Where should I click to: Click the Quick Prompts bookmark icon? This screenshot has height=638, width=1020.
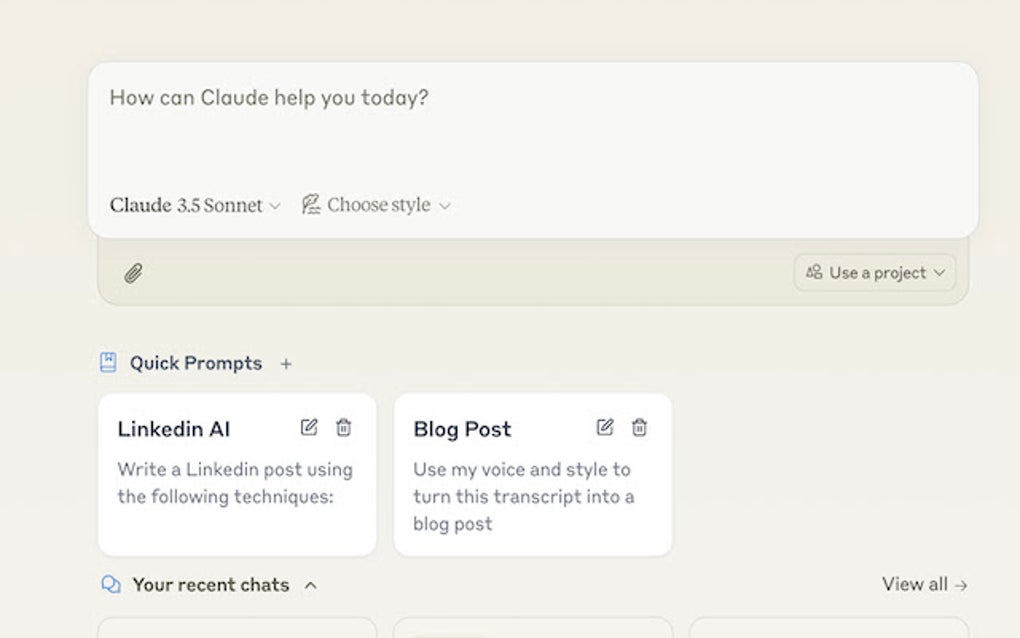click(x=108, y=363)
